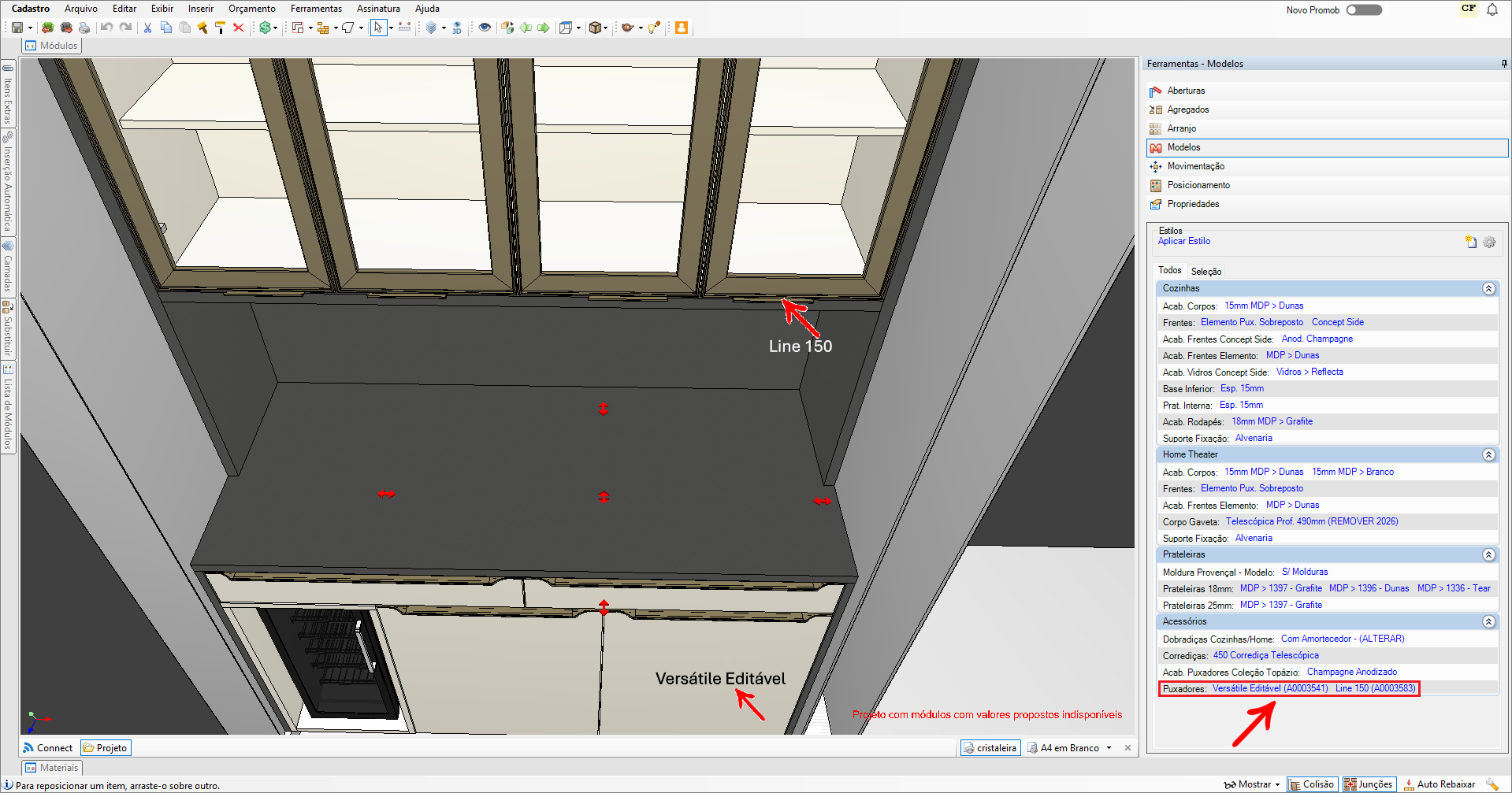Toggle Junções in the status bar
The width and height of the screenshot is (1512, 793).
[1369, 784]
